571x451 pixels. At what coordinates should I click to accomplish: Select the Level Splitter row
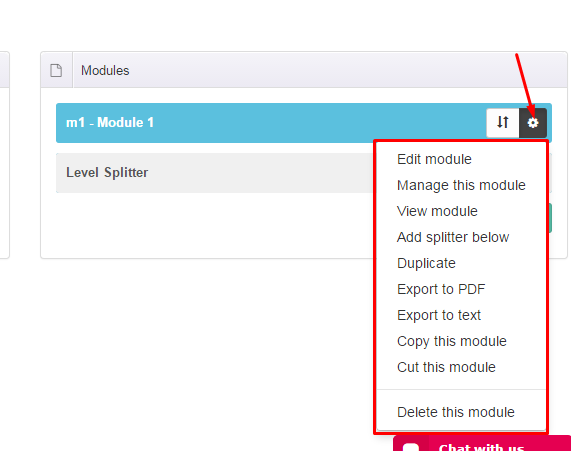[x=216, y=173]
